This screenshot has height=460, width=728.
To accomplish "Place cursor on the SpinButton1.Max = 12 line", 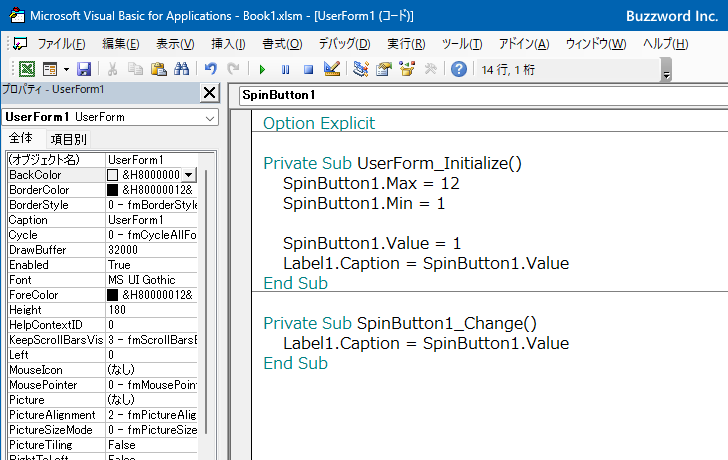I will point(371,183).
